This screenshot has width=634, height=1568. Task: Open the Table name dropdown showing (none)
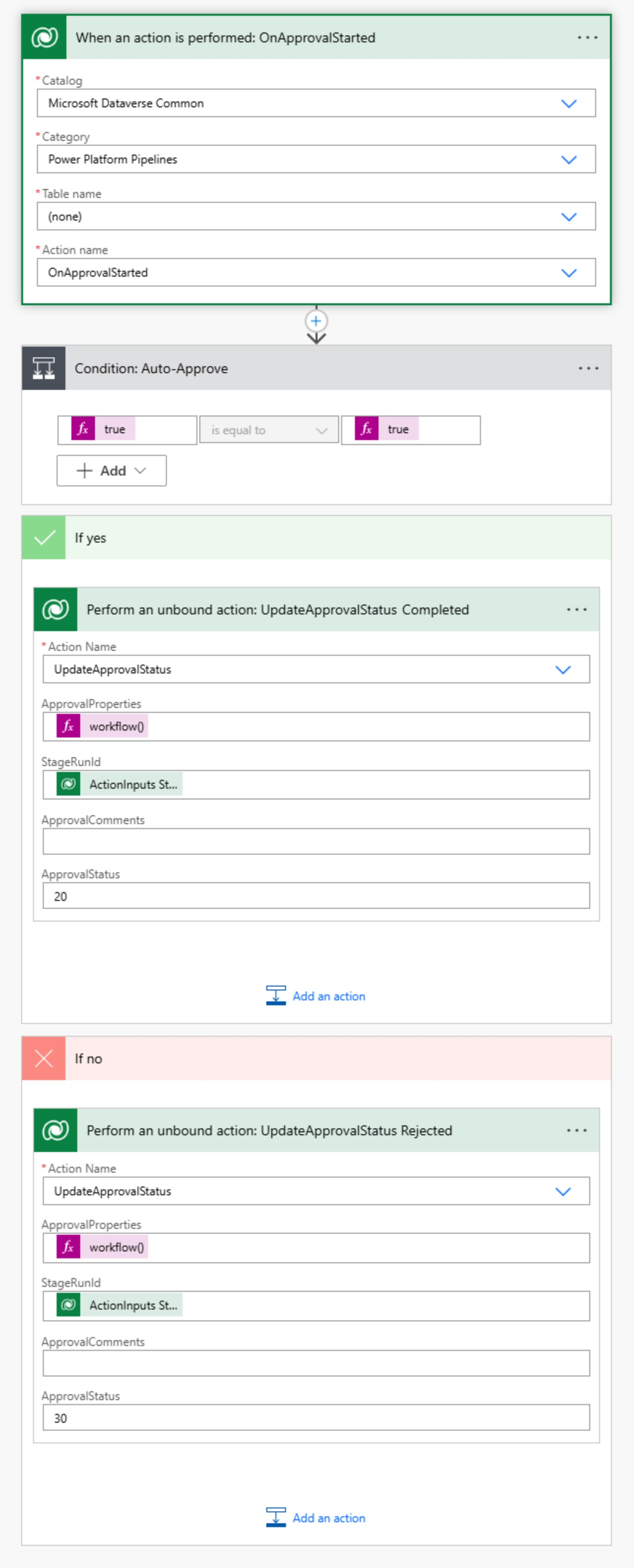click(x=316, y=216)
